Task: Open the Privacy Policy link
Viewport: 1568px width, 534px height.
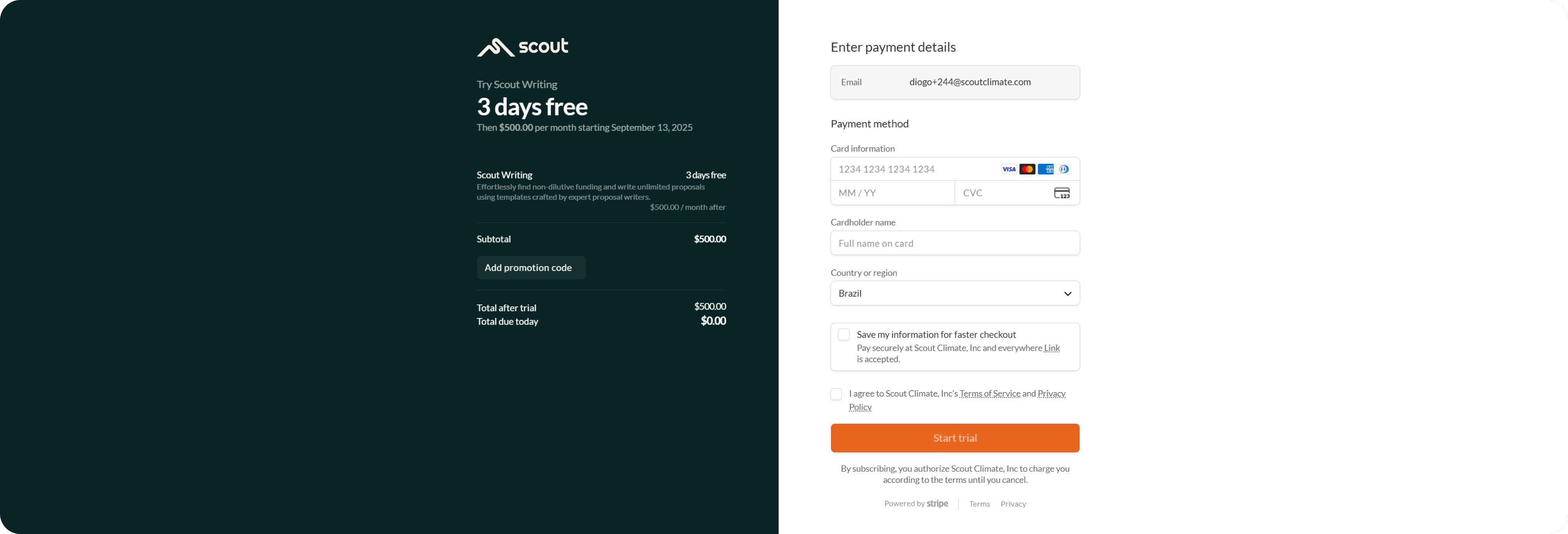Action: 1050,394
